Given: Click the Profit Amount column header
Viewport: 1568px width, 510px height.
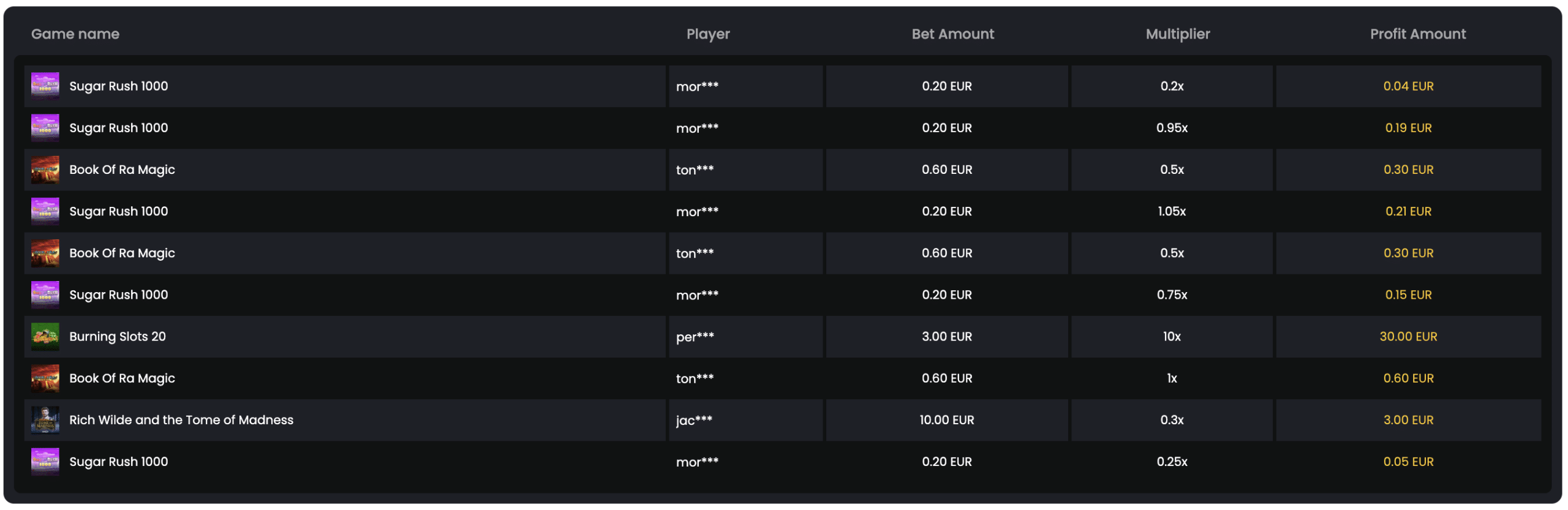Looking at the screenshot, I should click(1417, 34).
